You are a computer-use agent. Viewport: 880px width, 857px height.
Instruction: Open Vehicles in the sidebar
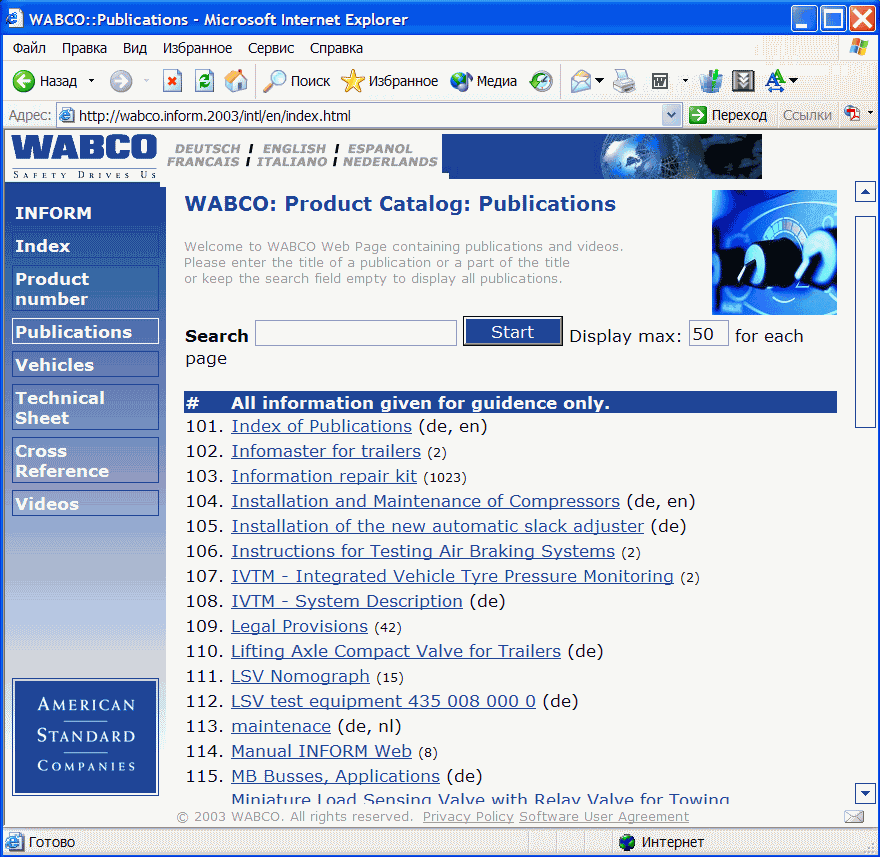(85, 365)
